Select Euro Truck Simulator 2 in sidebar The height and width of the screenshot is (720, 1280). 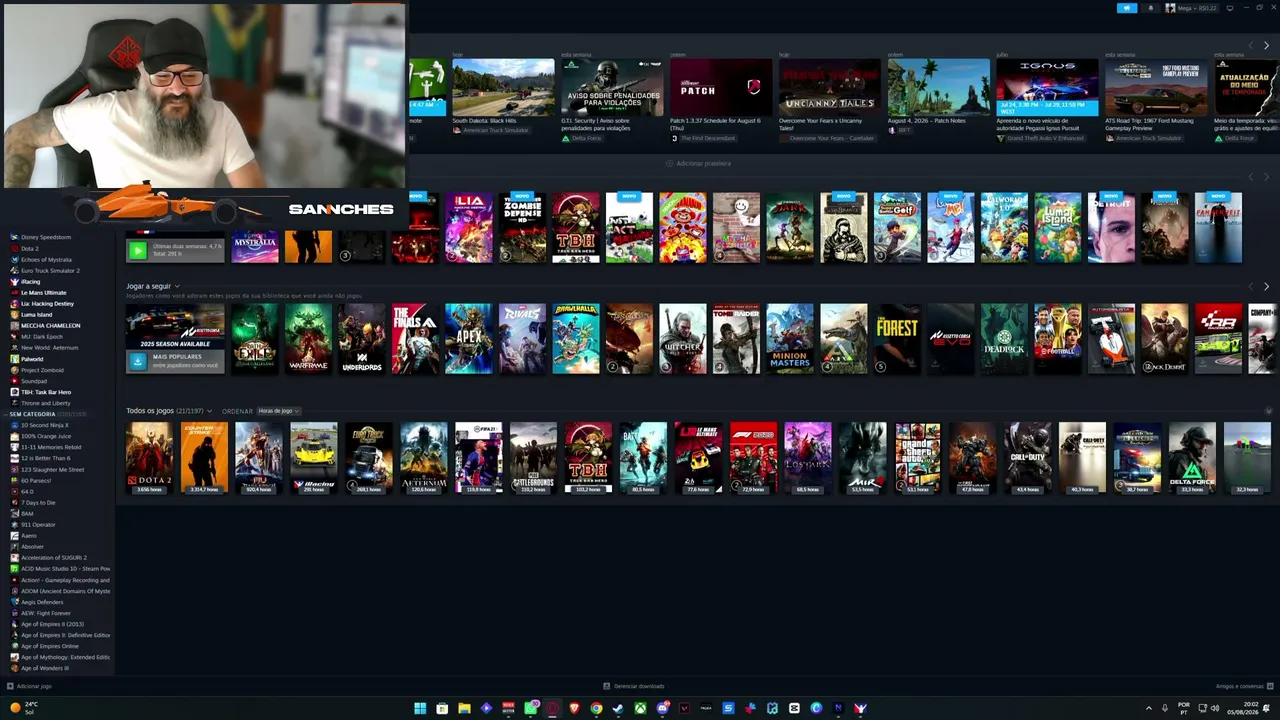tap(50, 270)
